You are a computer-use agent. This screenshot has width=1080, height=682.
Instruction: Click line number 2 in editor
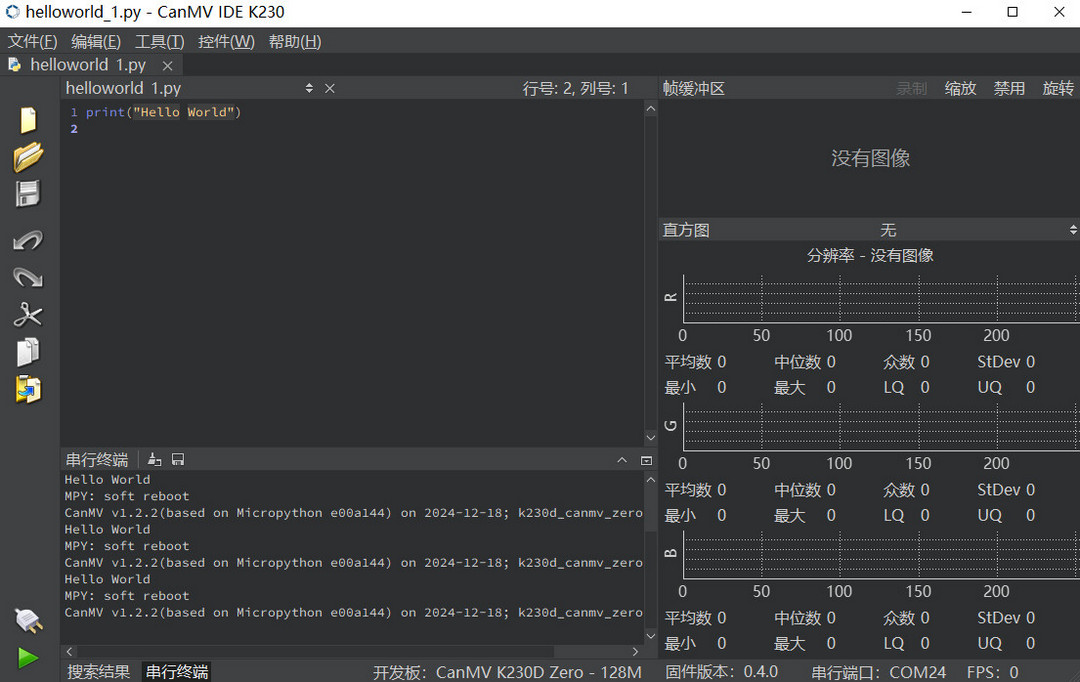pos(74,129)
